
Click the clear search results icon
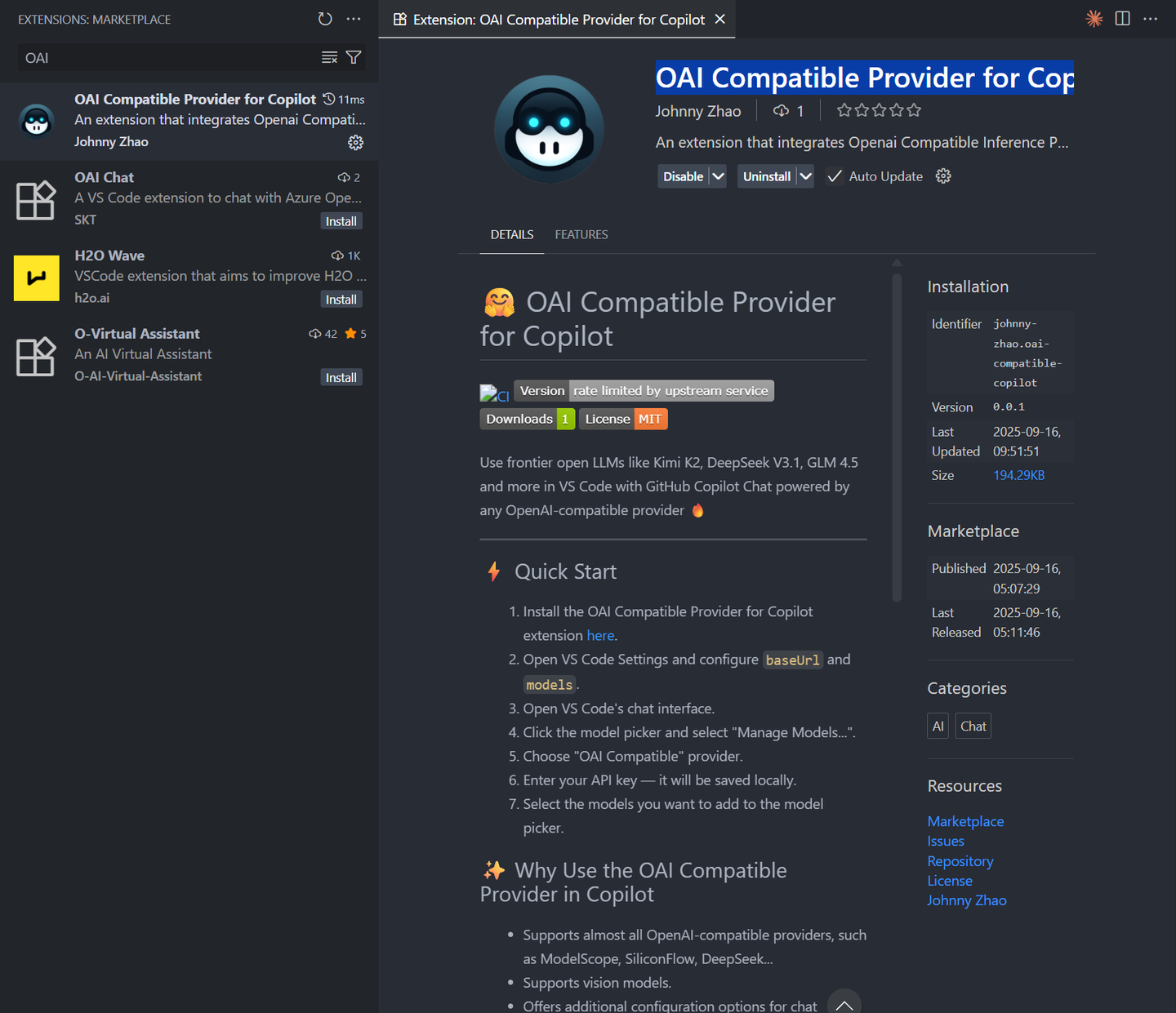pyautogui.click(x=329, y=57)
